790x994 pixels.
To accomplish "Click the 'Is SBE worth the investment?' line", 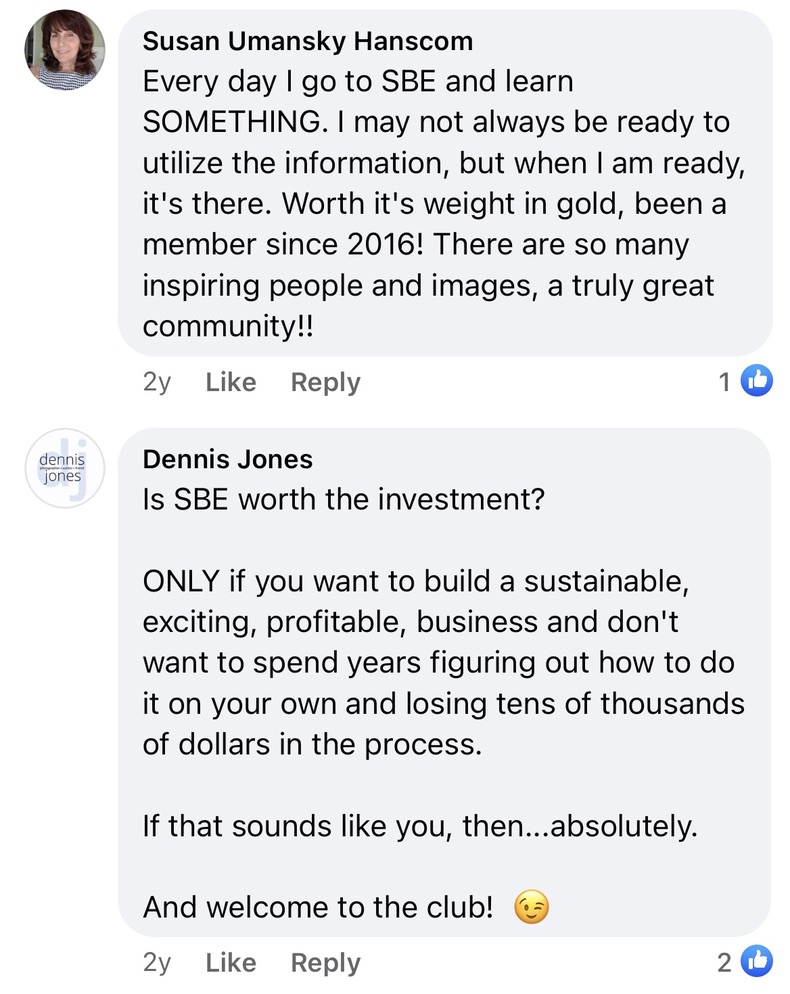I will tap(343, 499).
